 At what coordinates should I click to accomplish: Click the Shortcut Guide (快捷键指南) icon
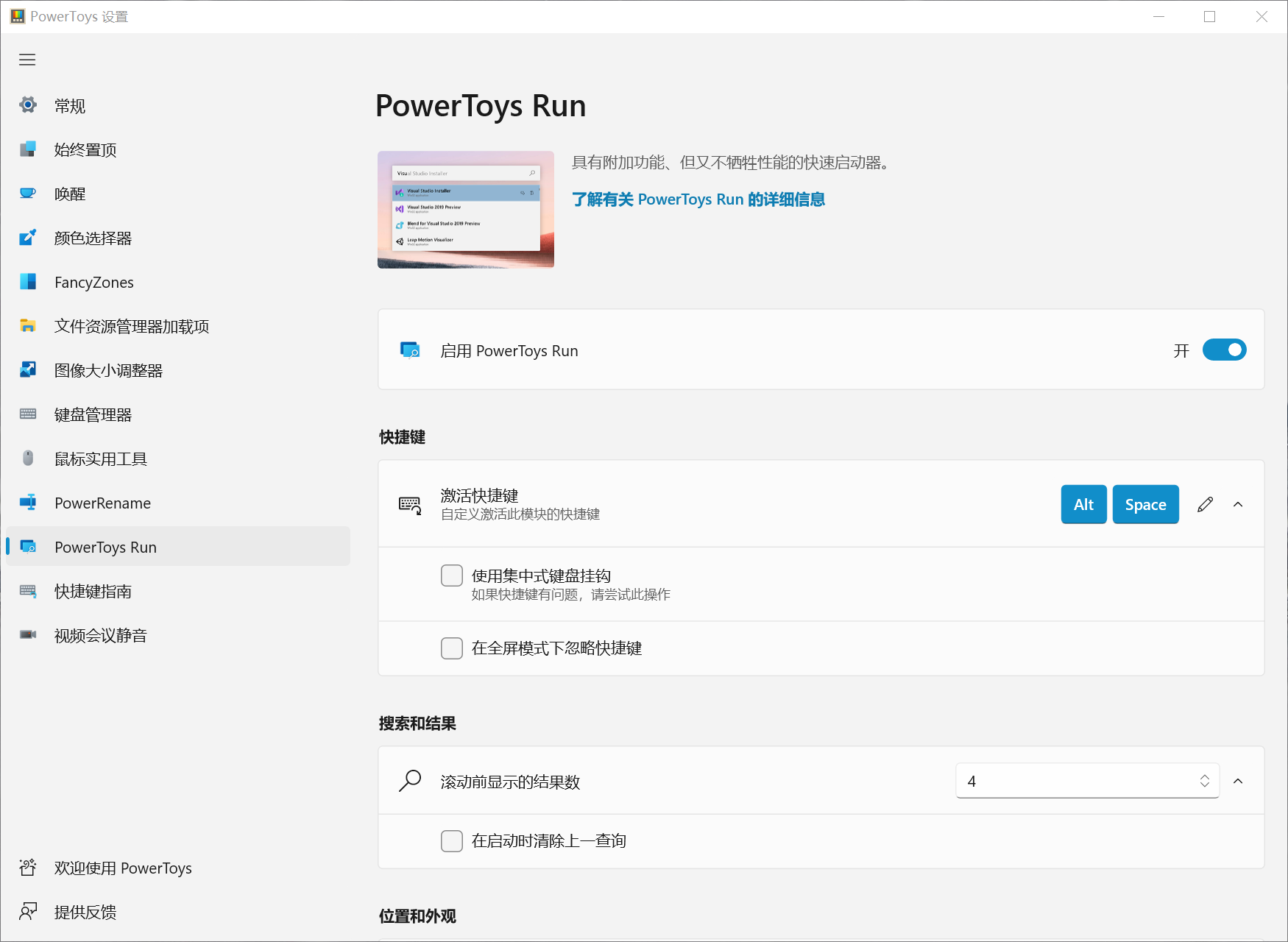pyautogui.click(x=28, y=591)
